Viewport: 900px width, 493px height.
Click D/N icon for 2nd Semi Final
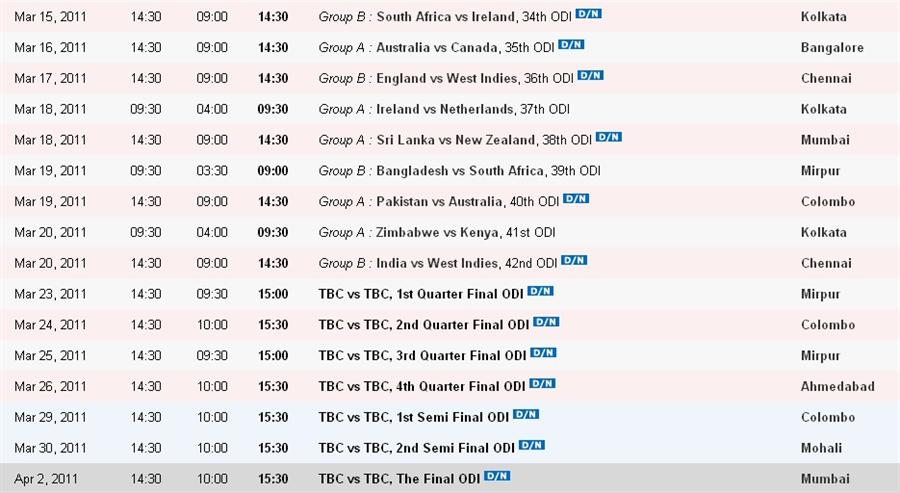[x=532, y=445]
